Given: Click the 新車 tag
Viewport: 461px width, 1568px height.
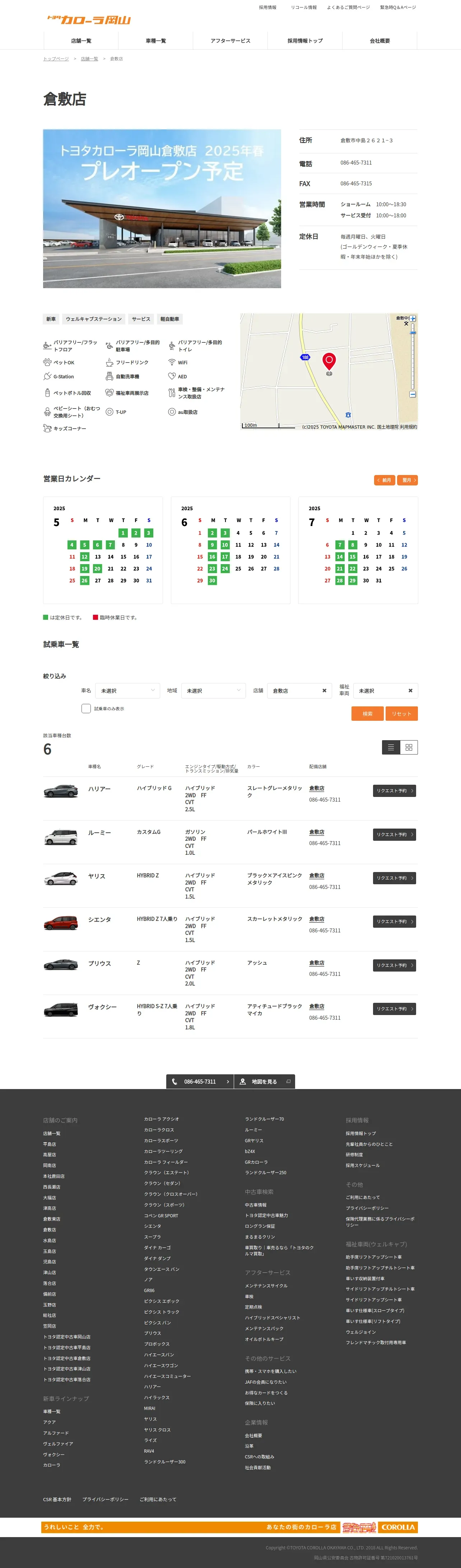Looking at the screenshot, I should click(x=51, y=319).
